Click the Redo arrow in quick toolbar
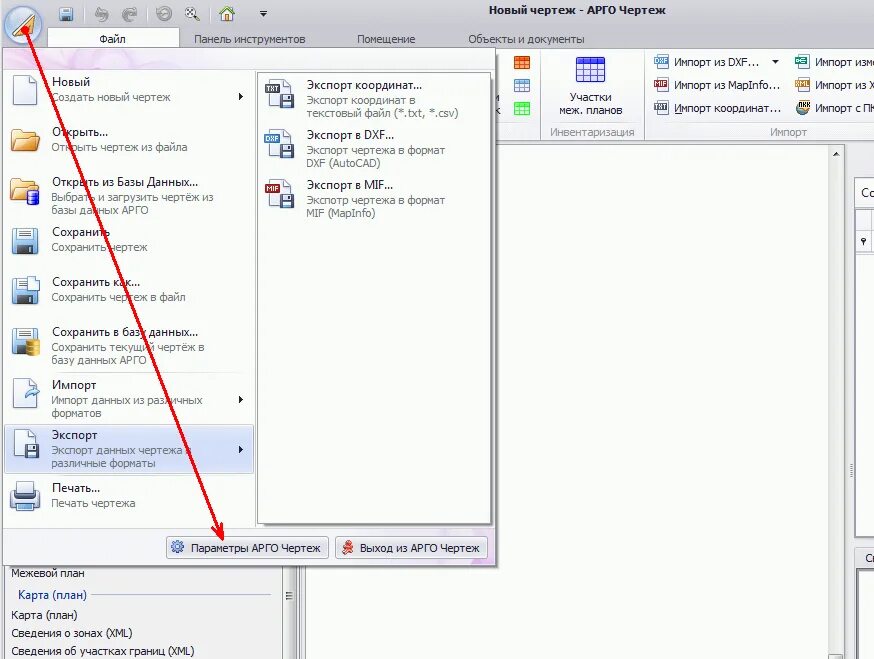This screenshot has width=874, height=659. tap(129, 14)
